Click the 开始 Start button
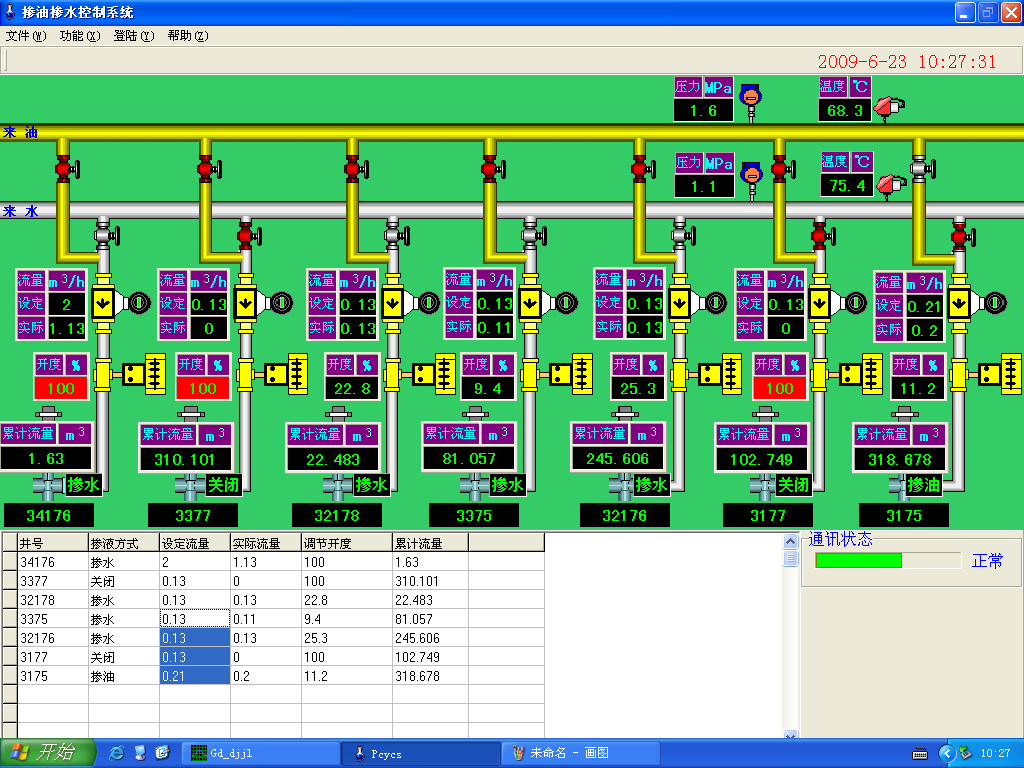 coord(47,753)
